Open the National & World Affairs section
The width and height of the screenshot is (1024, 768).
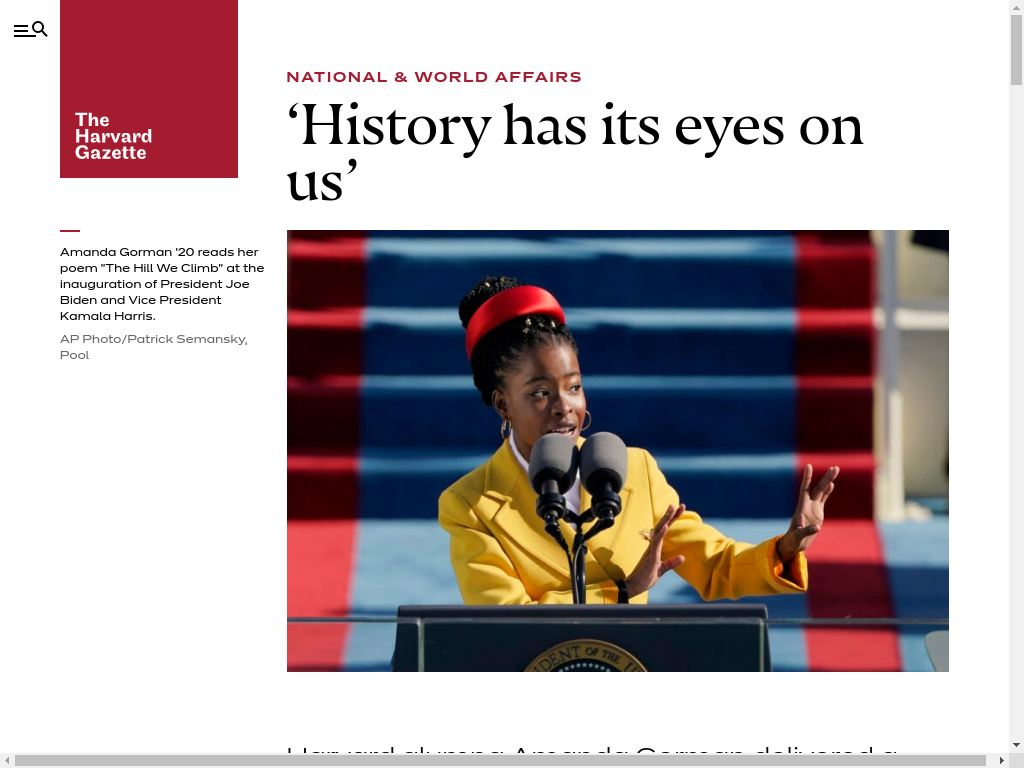(433, 77)
